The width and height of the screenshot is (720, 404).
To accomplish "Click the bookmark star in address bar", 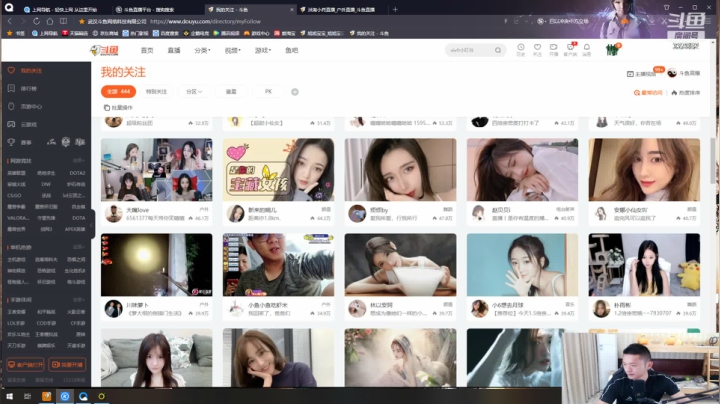I will [x=82, y=21].
